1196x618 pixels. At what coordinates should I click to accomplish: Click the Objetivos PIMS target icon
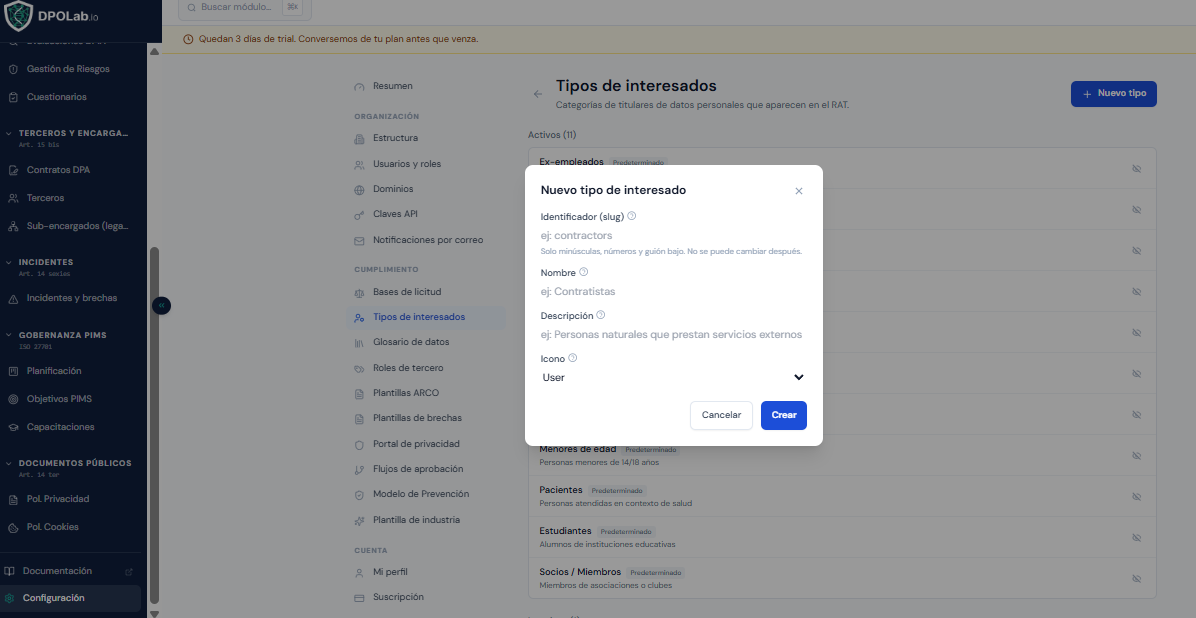tap(12, 399)
